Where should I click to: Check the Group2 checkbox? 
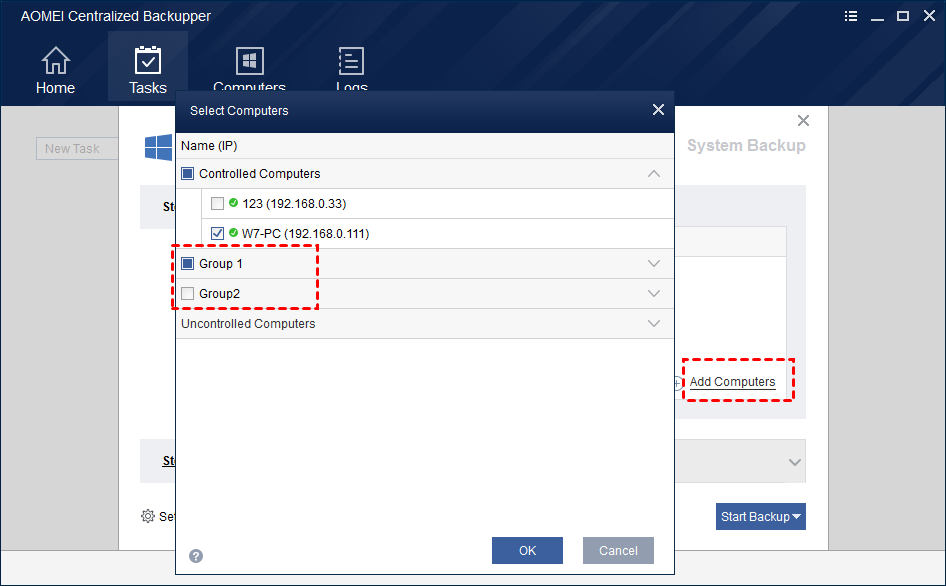[188, 294]
